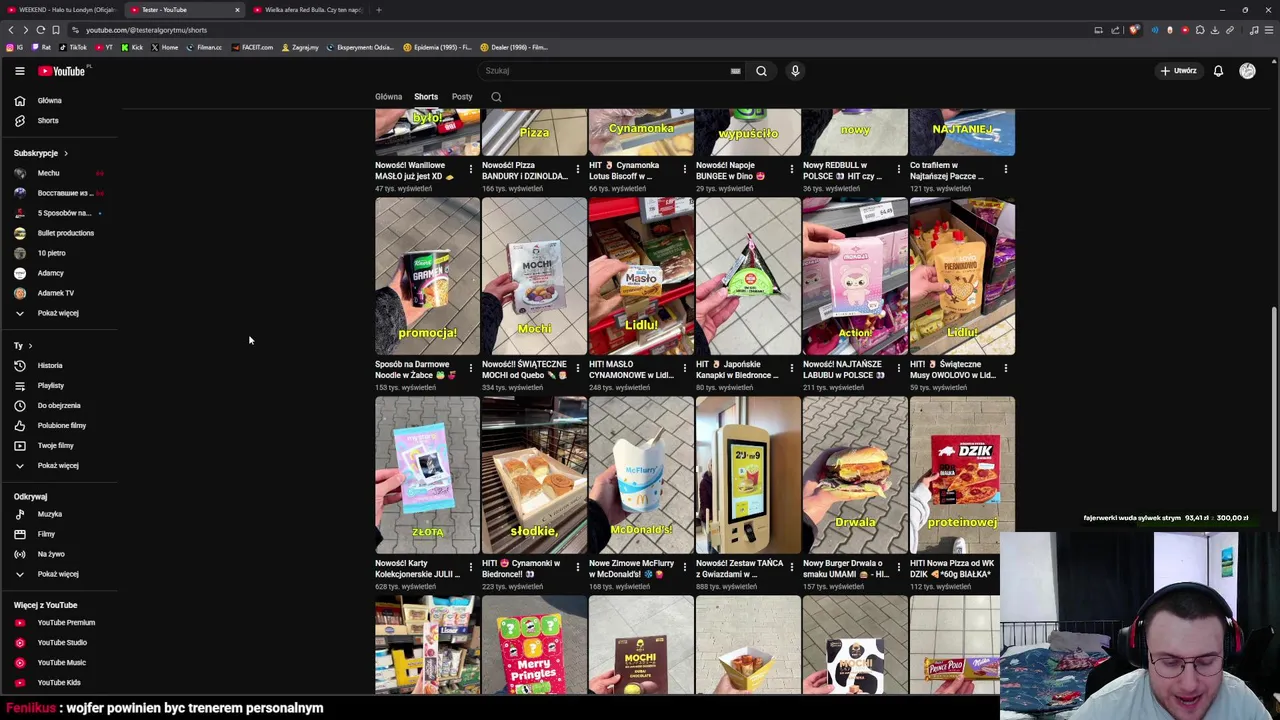The image size is (1280, 720).
Task: Open the notifications bell
Action: click(x=1218, y=71)
